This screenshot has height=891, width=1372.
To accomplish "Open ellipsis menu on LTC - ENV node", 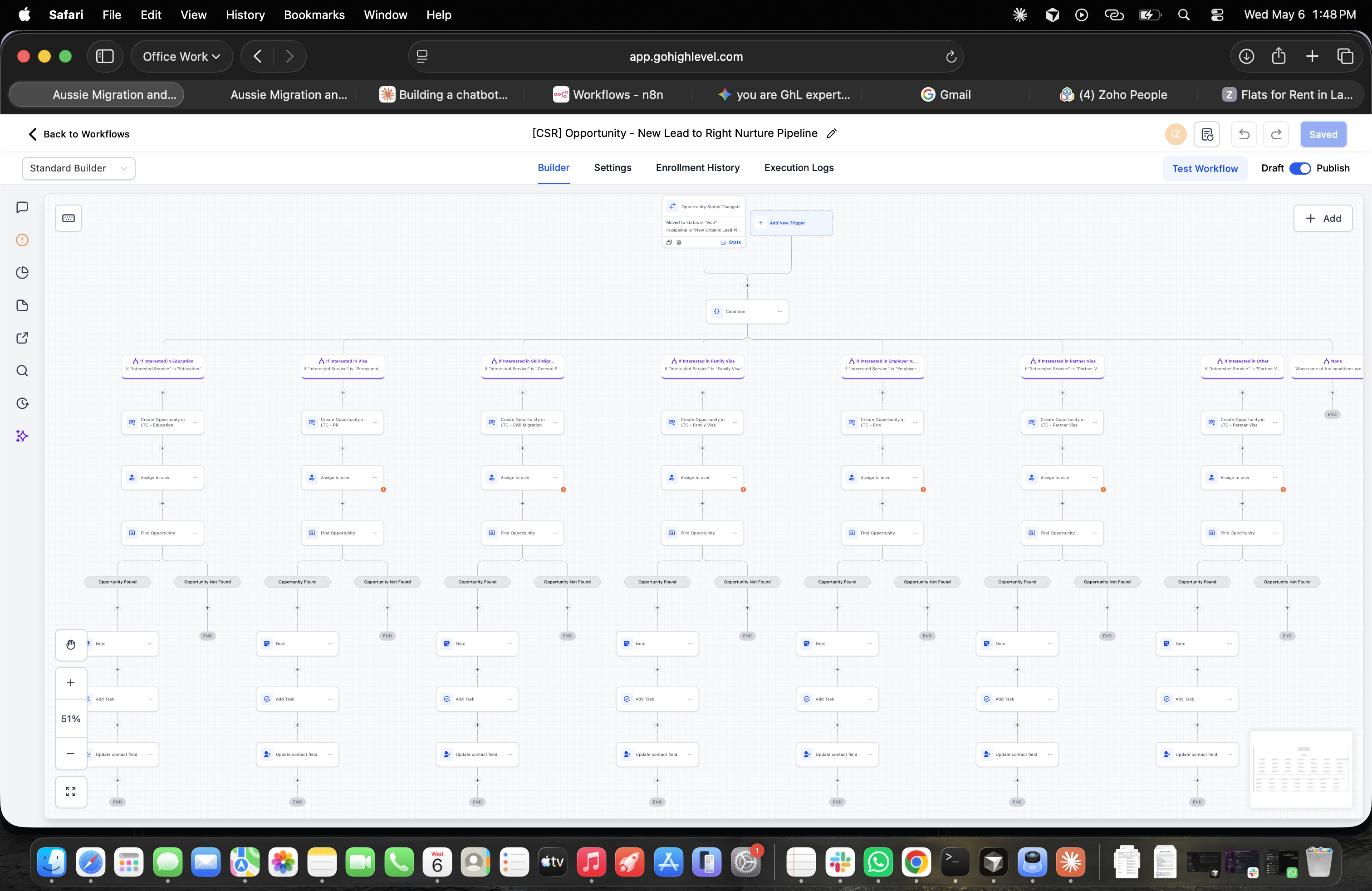I will (915, 422).
